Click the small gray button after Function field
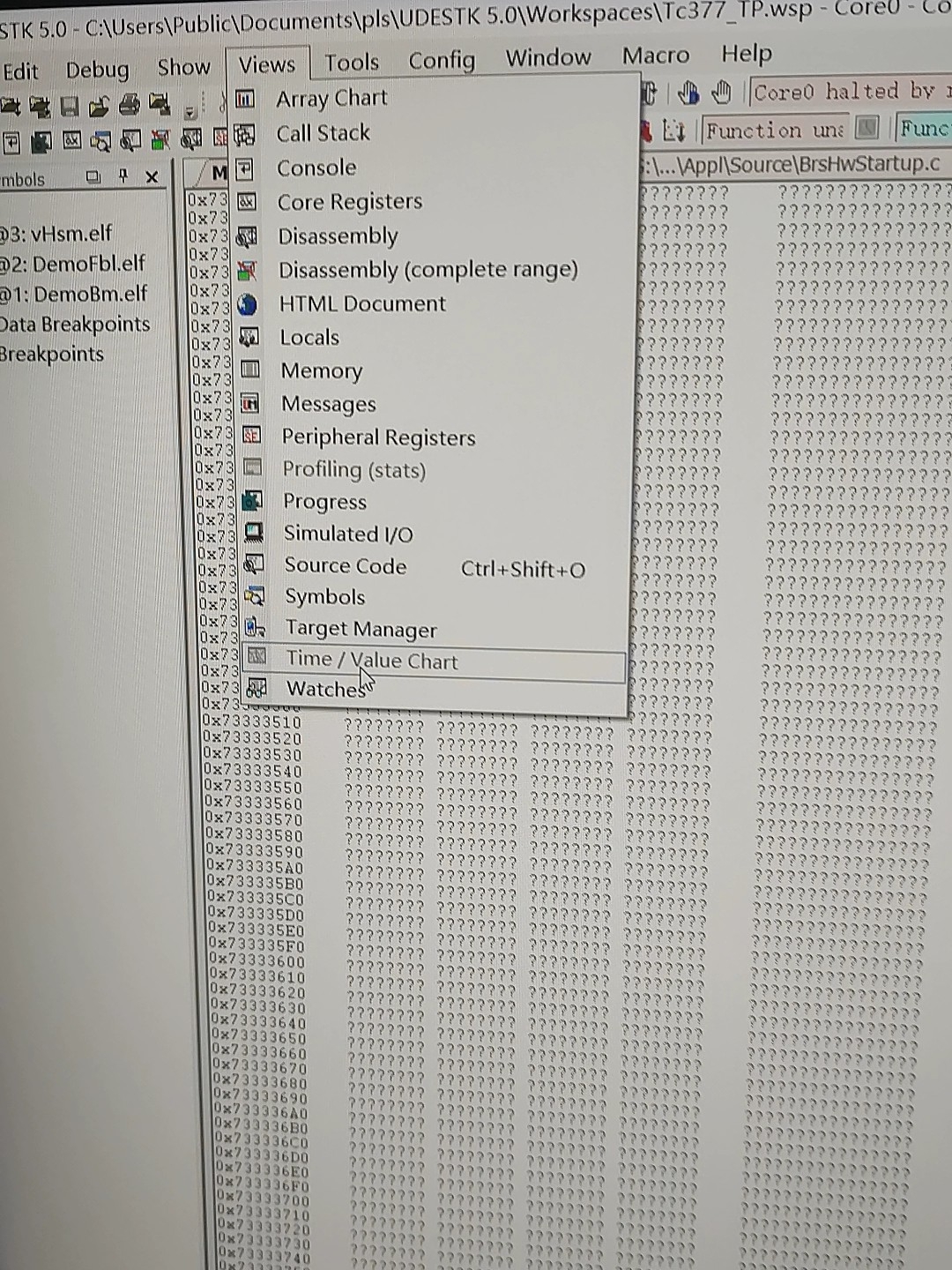Screen dimensions: 952x1270 867,129
